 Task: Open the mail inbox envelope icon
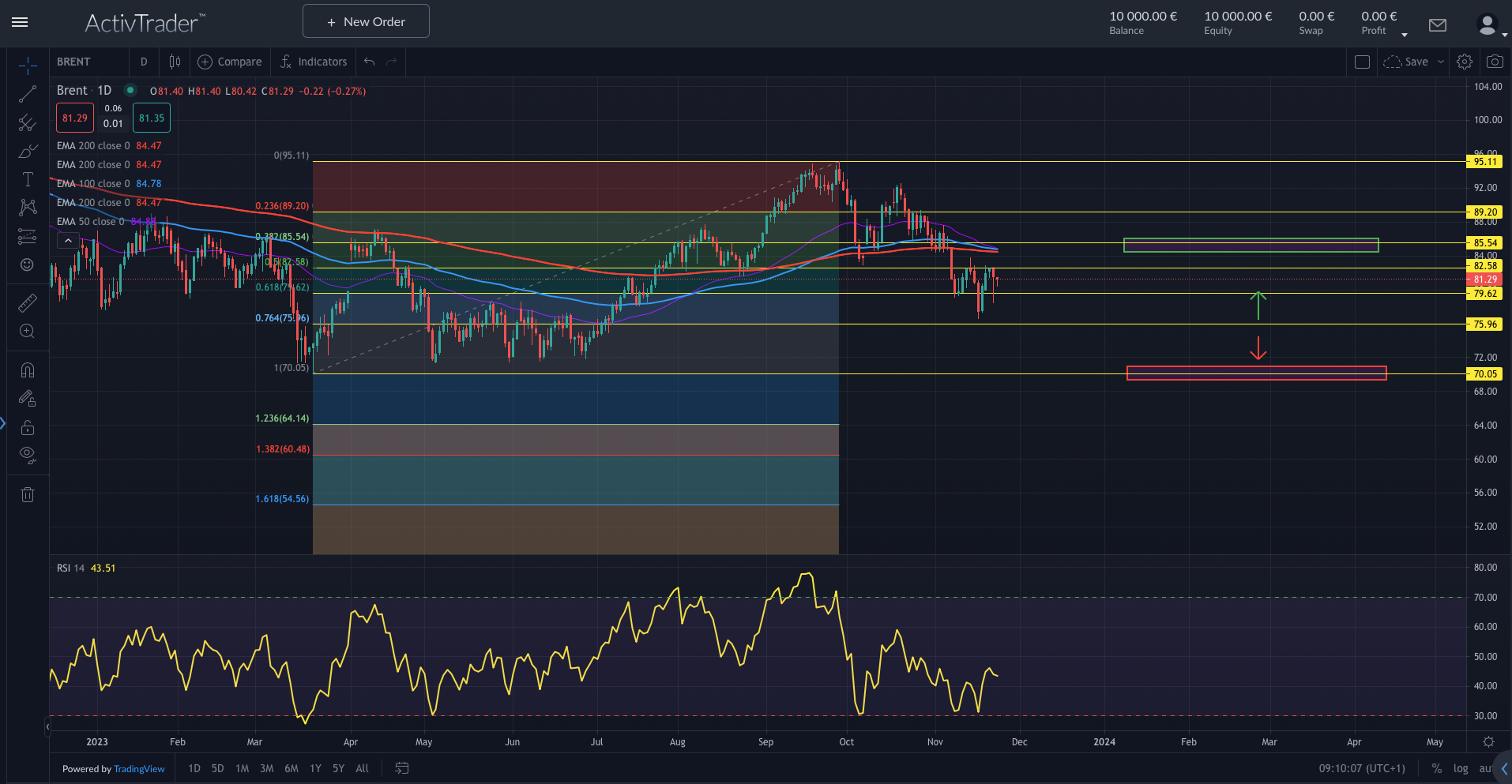(x=1438, y=25)
